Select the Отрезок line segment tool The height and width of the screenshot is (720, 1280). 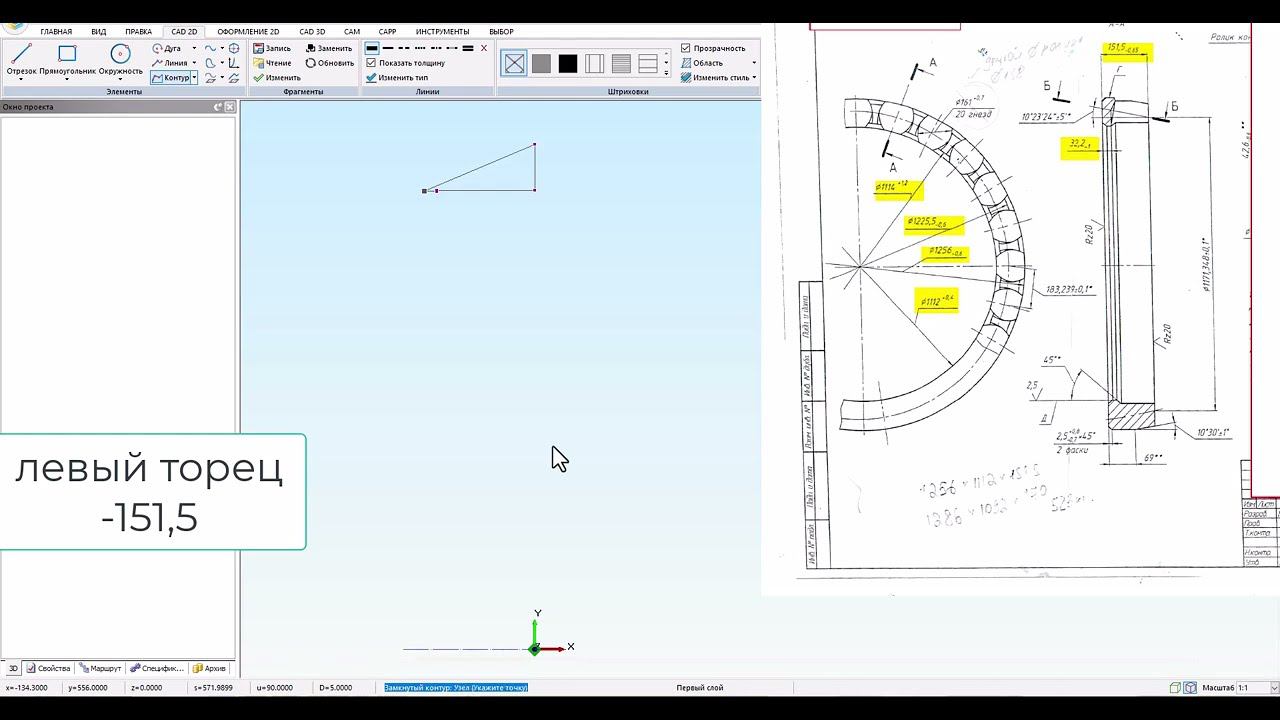click(x=21, y=59)
